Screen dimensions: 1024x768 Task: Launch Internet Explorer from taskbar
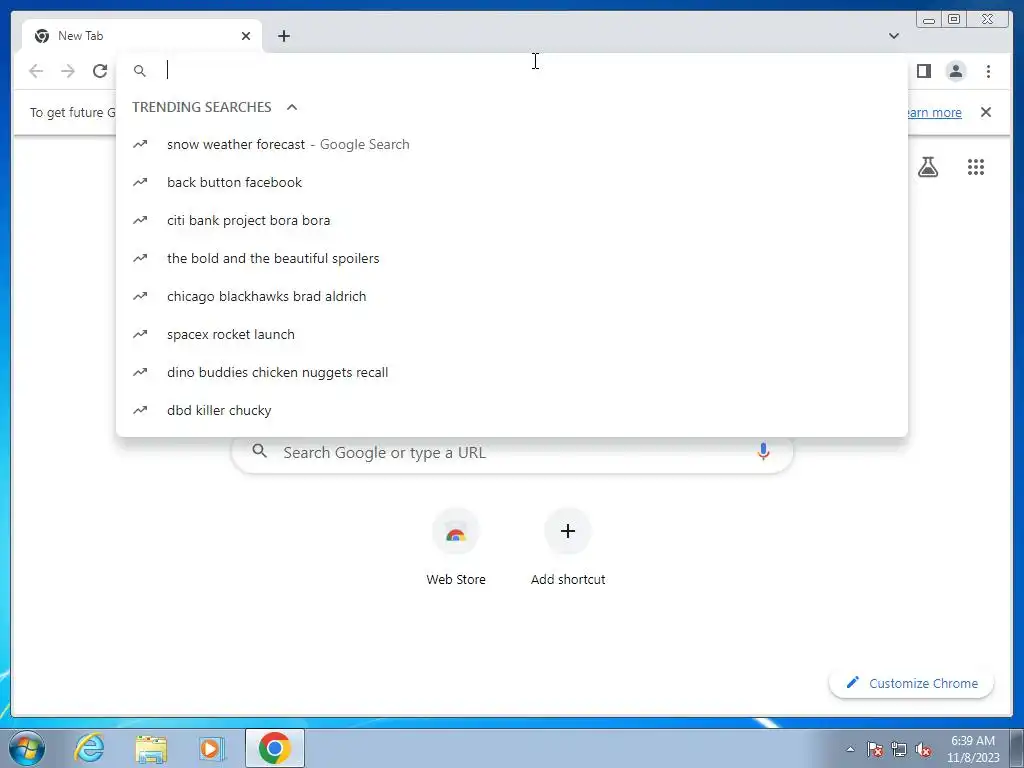coord(89,748)
